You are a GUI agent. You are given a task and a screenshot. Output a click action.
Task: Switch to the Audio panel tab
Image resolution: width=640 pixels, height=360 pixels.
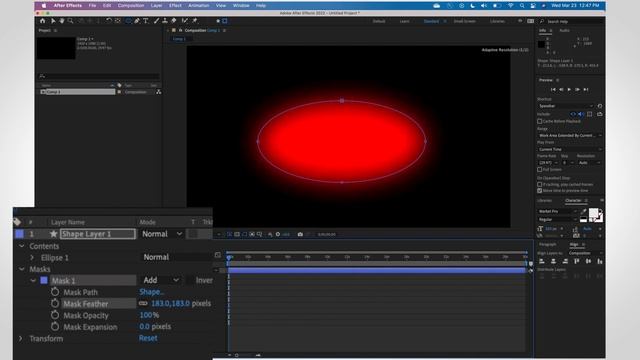(x=564, y=31)
